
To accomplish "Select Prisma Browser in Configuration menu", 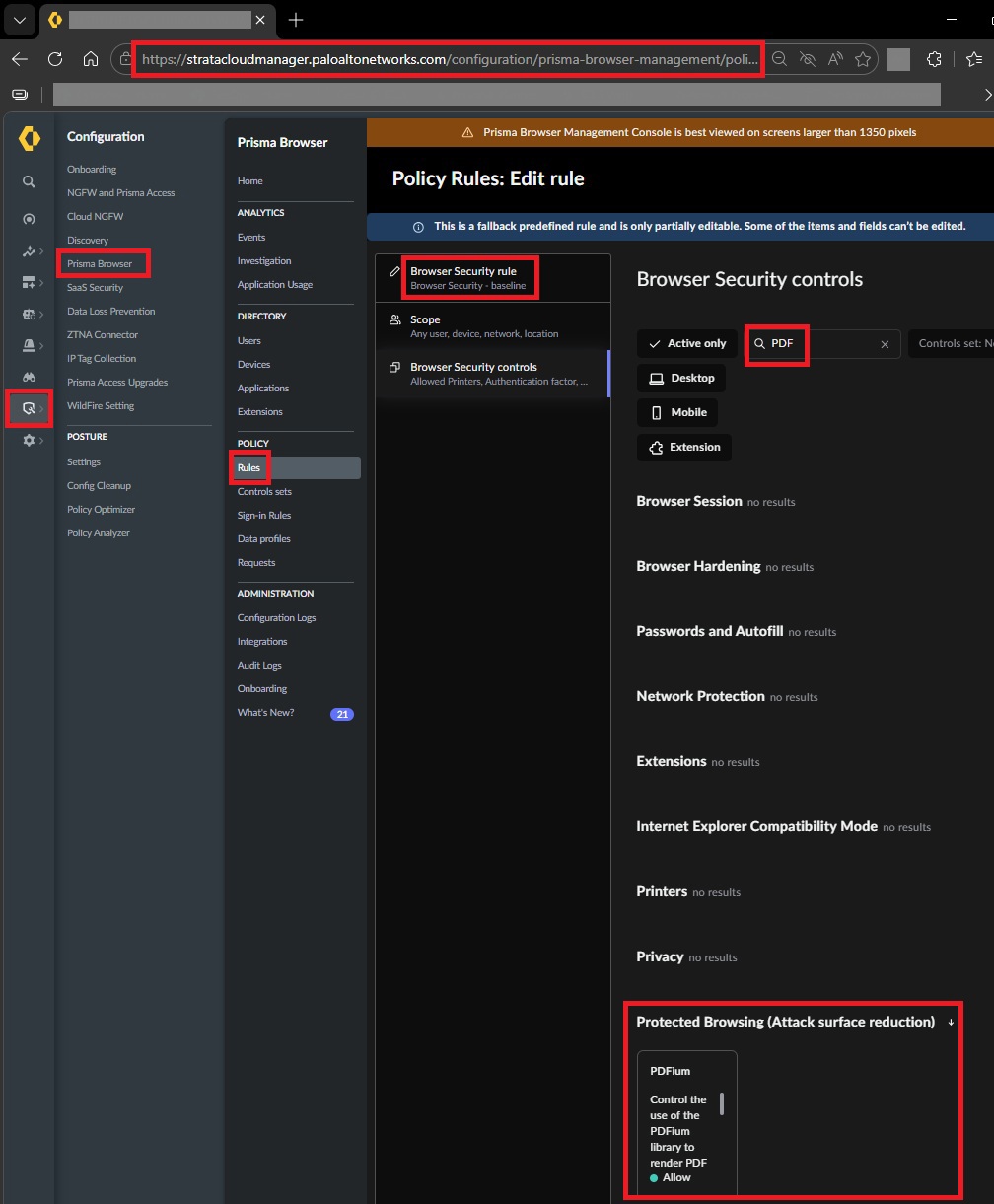I will 100,263.
